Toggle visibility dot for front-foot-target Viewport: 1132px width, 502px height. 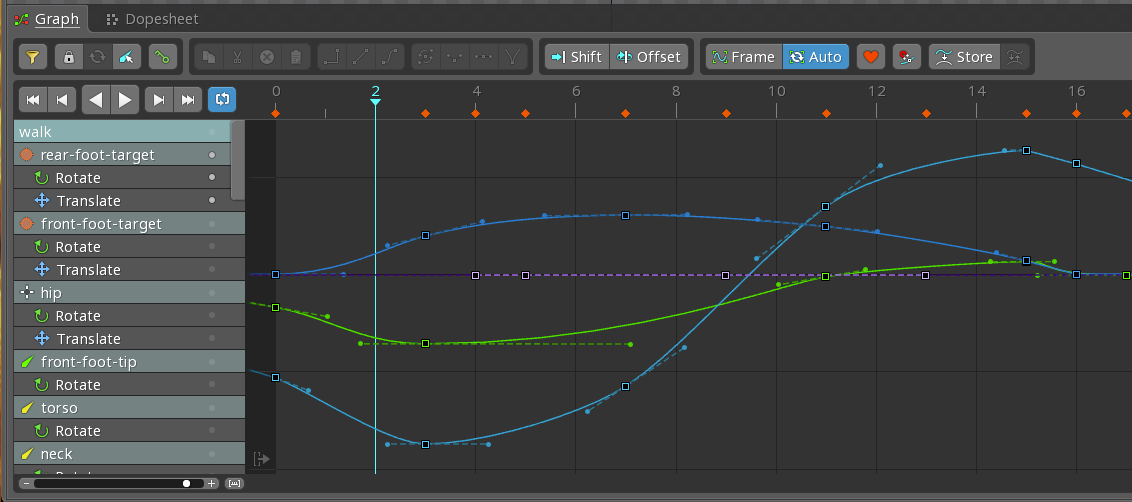click(x=212, y=224)
